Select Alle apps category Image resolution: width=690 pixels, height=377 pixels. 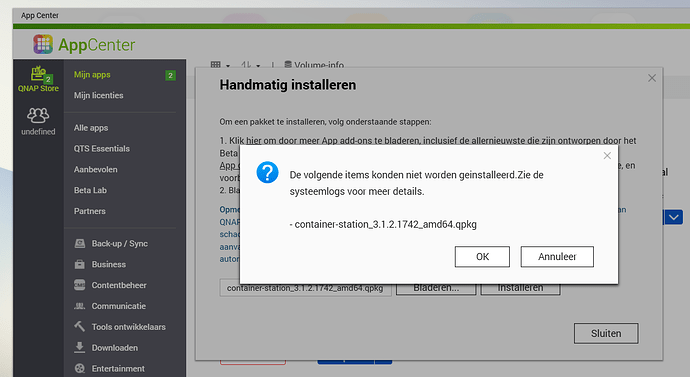click(91, 128)
